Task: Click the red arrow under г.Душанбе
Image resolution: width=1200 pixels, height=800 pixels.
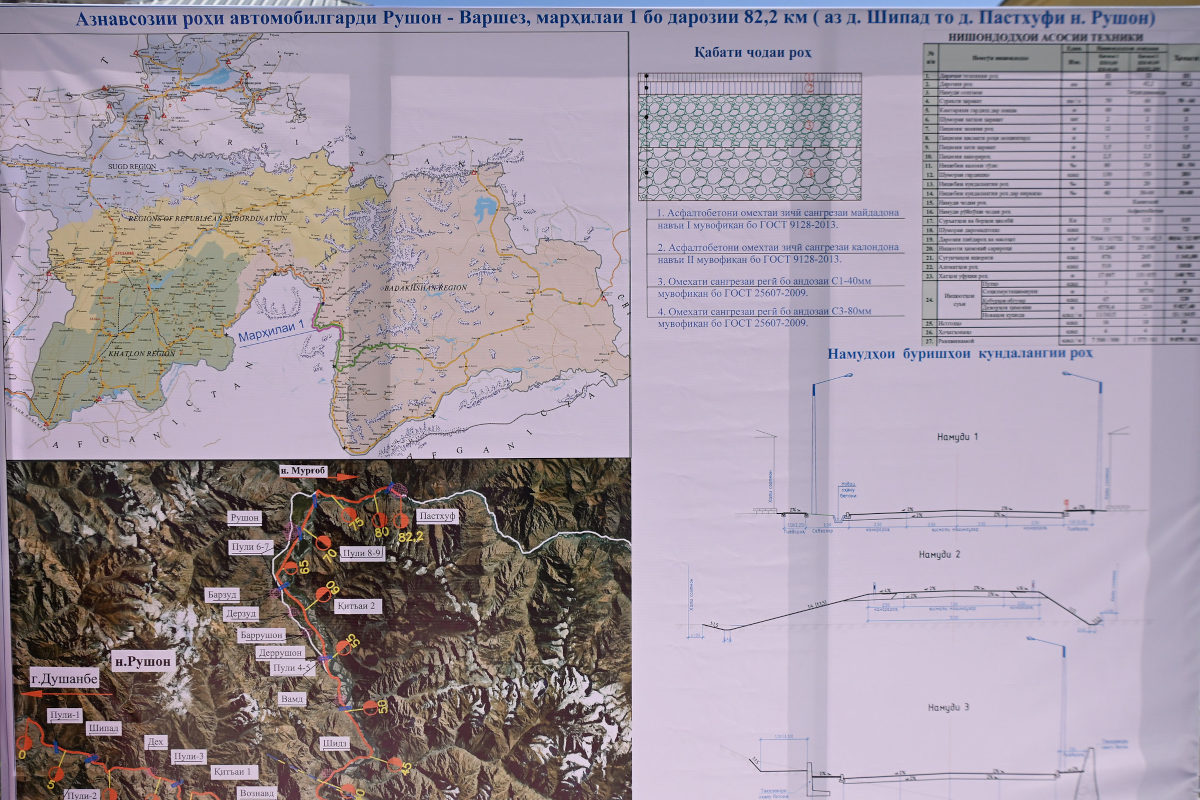Action: 68,693
